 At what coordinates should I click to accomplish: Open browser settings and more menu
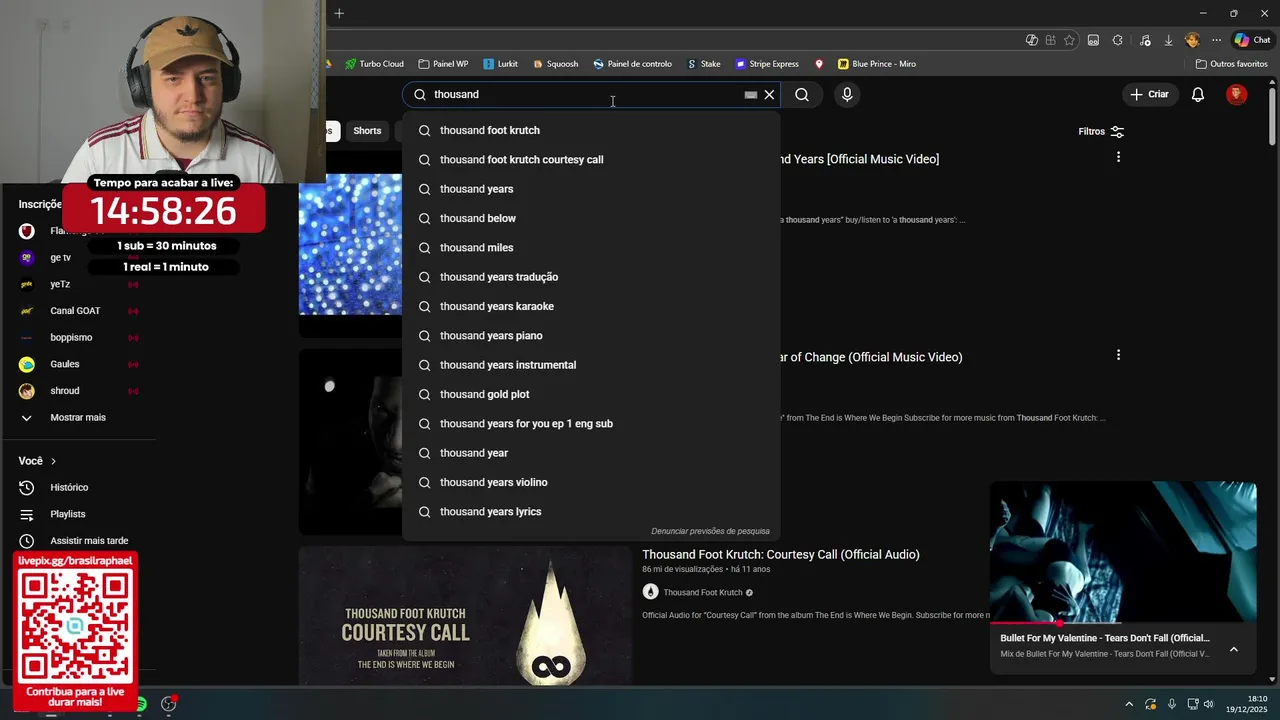coord(1216,40)
